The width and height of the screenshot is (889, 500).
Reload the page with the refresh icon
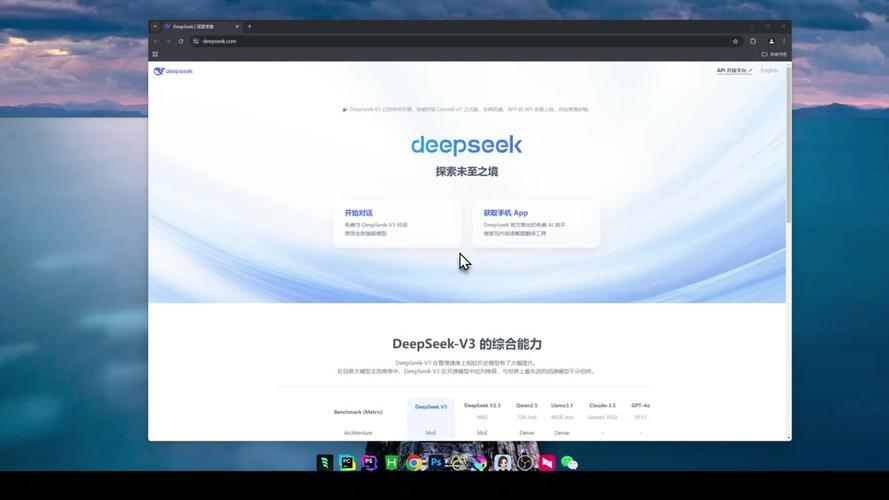click(181, 41)
